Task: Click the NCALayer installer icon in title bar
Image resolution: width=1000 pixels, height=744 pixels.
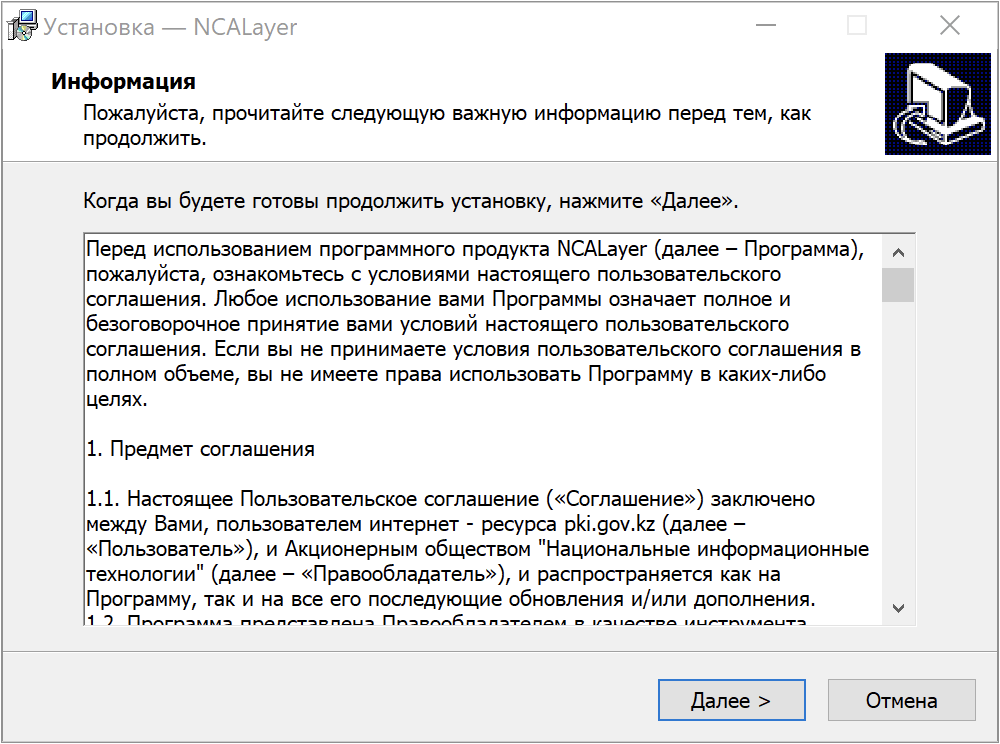Action: 21,25
